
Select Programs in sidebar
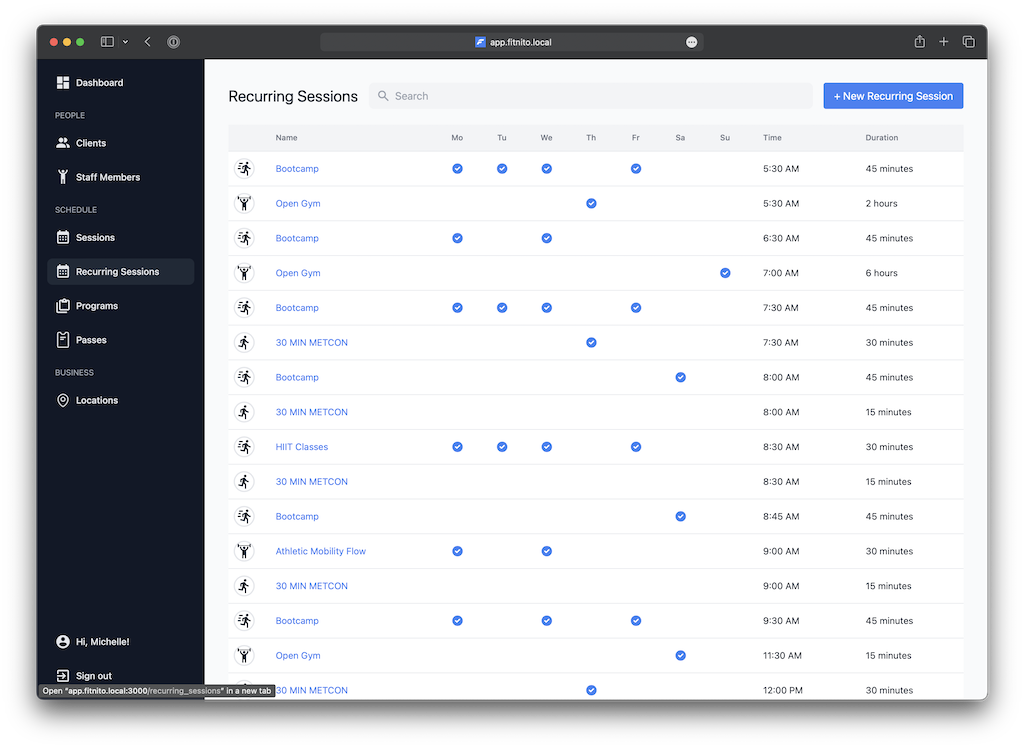(x=121, y=306)
